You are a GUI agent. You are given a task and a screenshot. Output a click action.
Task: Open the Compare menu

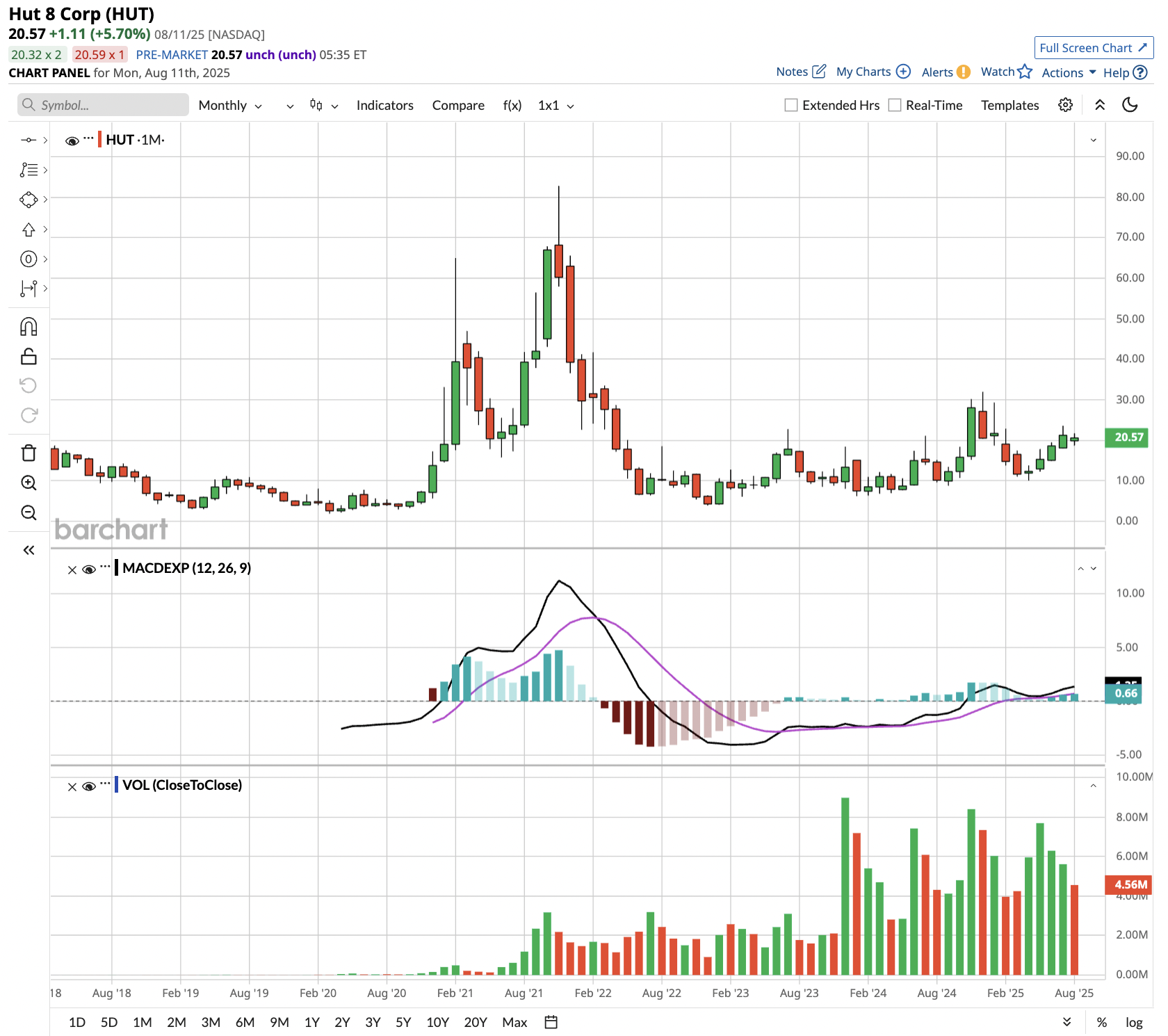pyautogui.click(x=458, y=106)
